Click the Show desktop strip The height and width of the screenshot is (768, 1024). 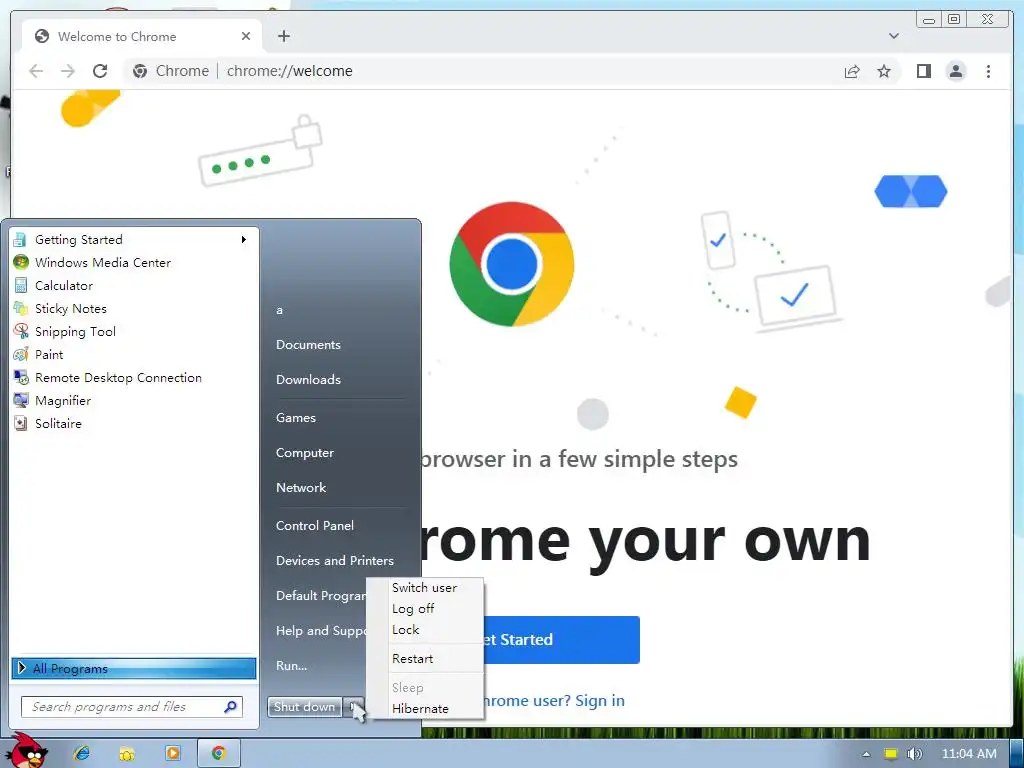coord(1016,754)
